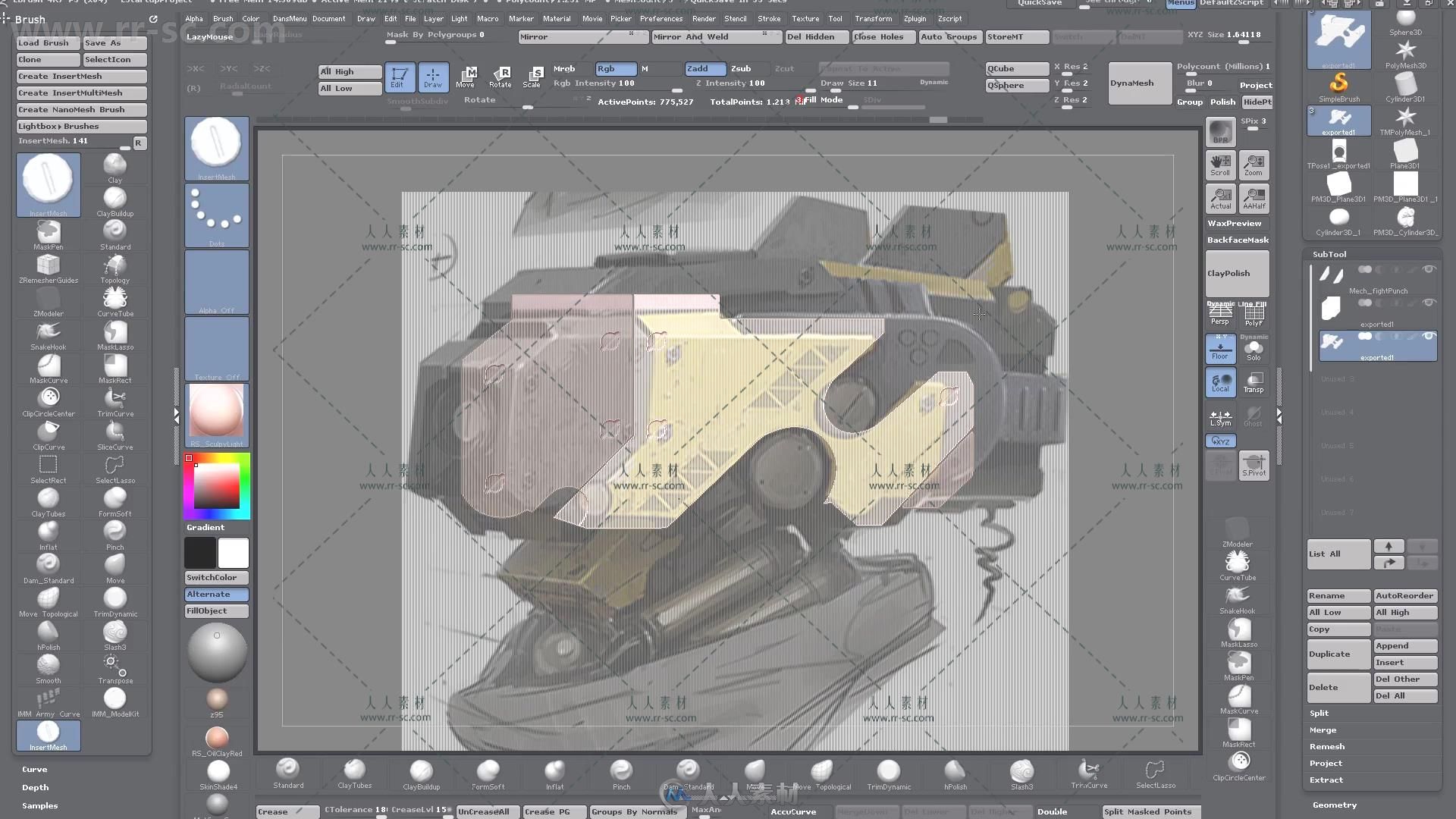The image size is (1456, 819).
Task: Click Mirror And Weld button
Action: pos(716,36)
